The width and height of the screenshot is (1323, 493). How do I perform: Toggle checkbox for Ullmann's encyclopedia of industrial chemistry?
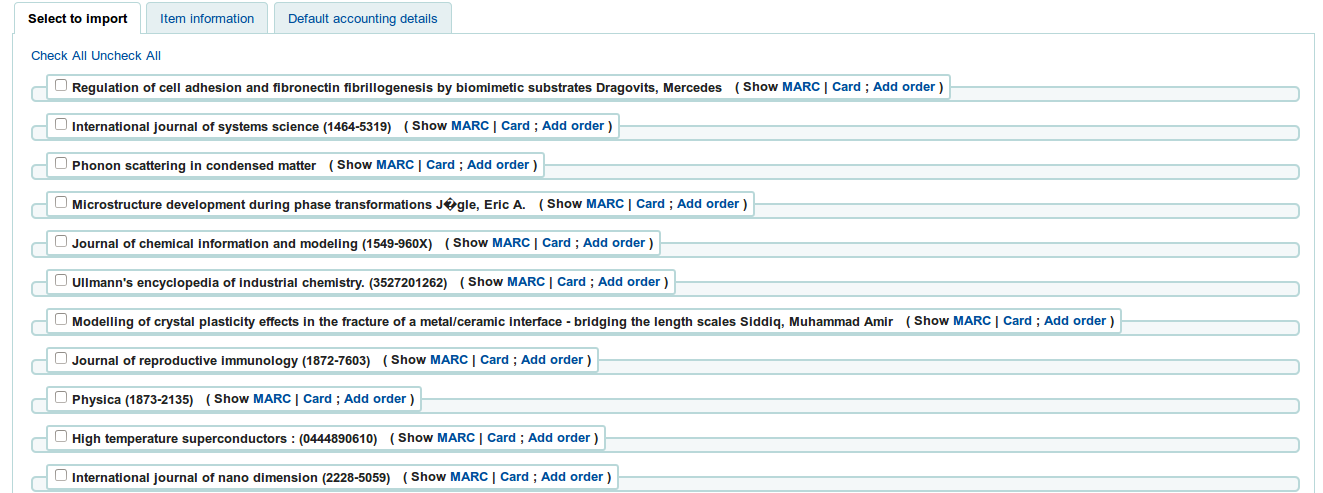[61, 280]
